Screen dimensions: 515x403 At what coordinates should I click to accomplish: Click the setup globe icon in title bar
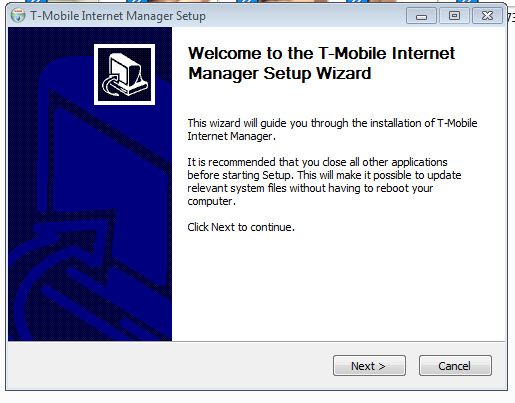(x=18, y=16)
